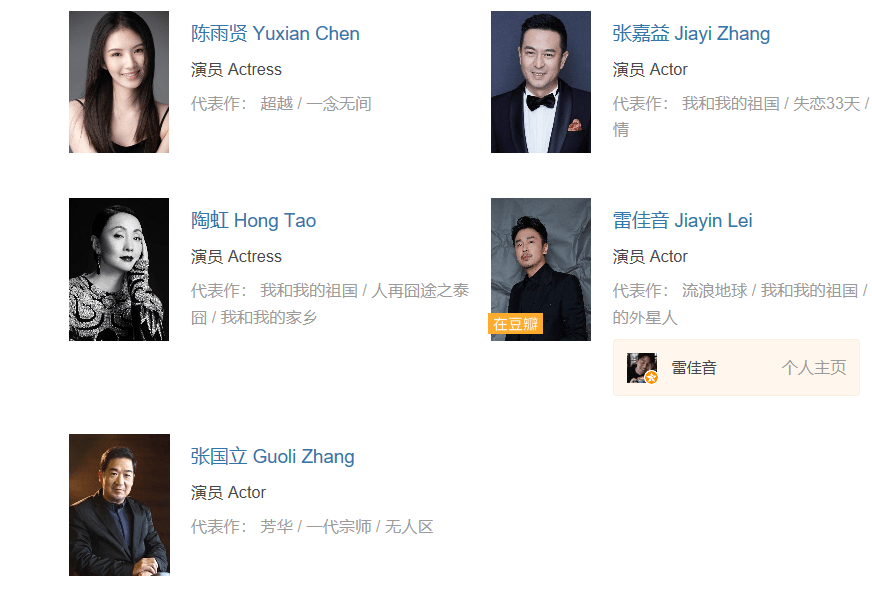Click the 陈雨贤 Yuxian Chen name link
The height and width of the screenshot is (595, 872).
275,33
